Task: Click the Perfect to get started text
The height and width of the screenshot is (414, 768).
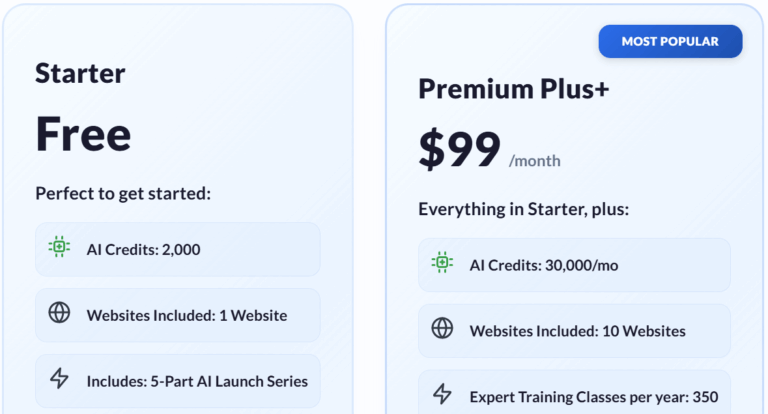Action: tap(123, 193)
